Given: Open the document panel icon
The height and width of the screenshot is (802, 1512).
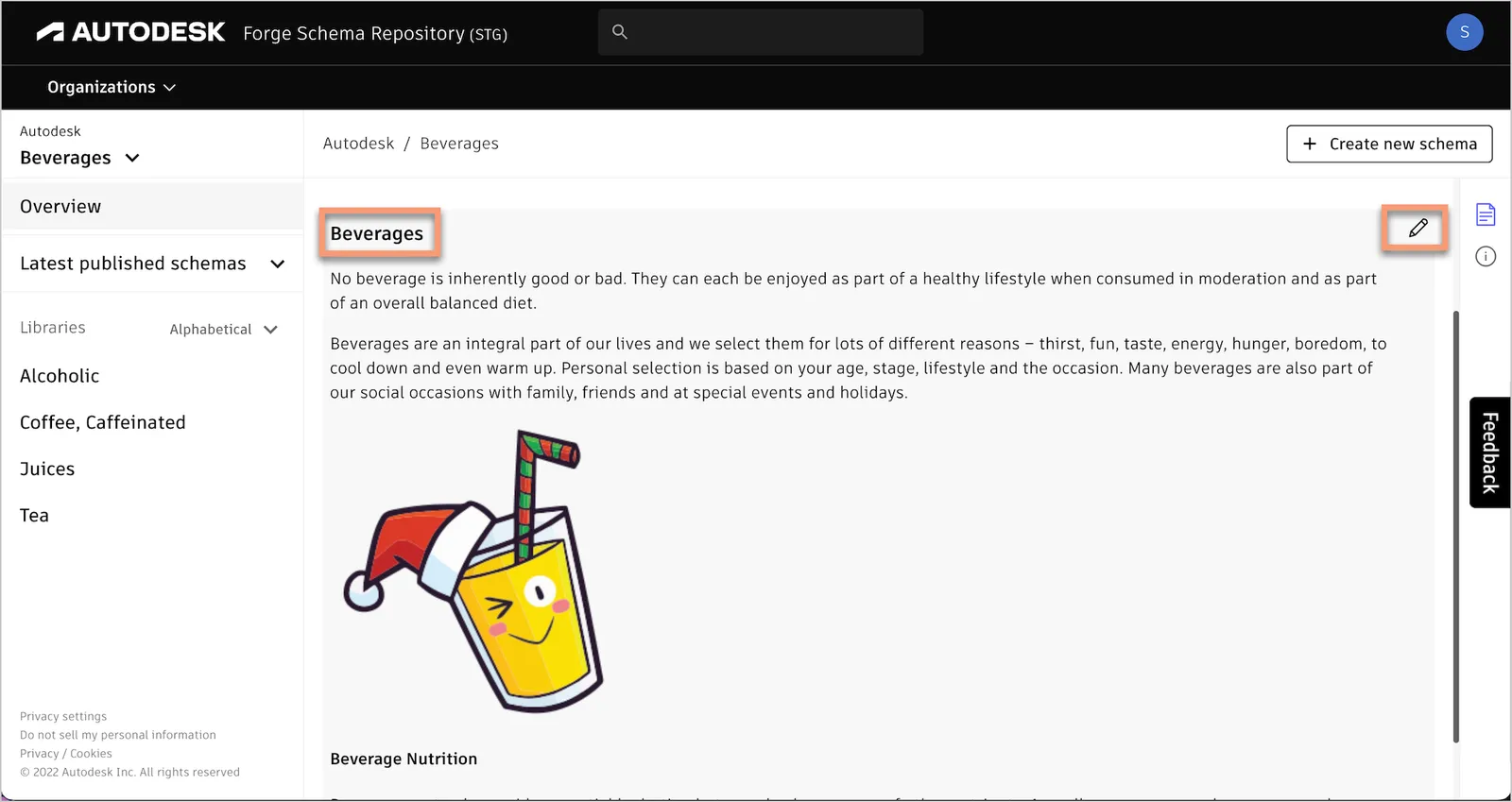Looking at the screenshot, I should tap(1486, 215).
